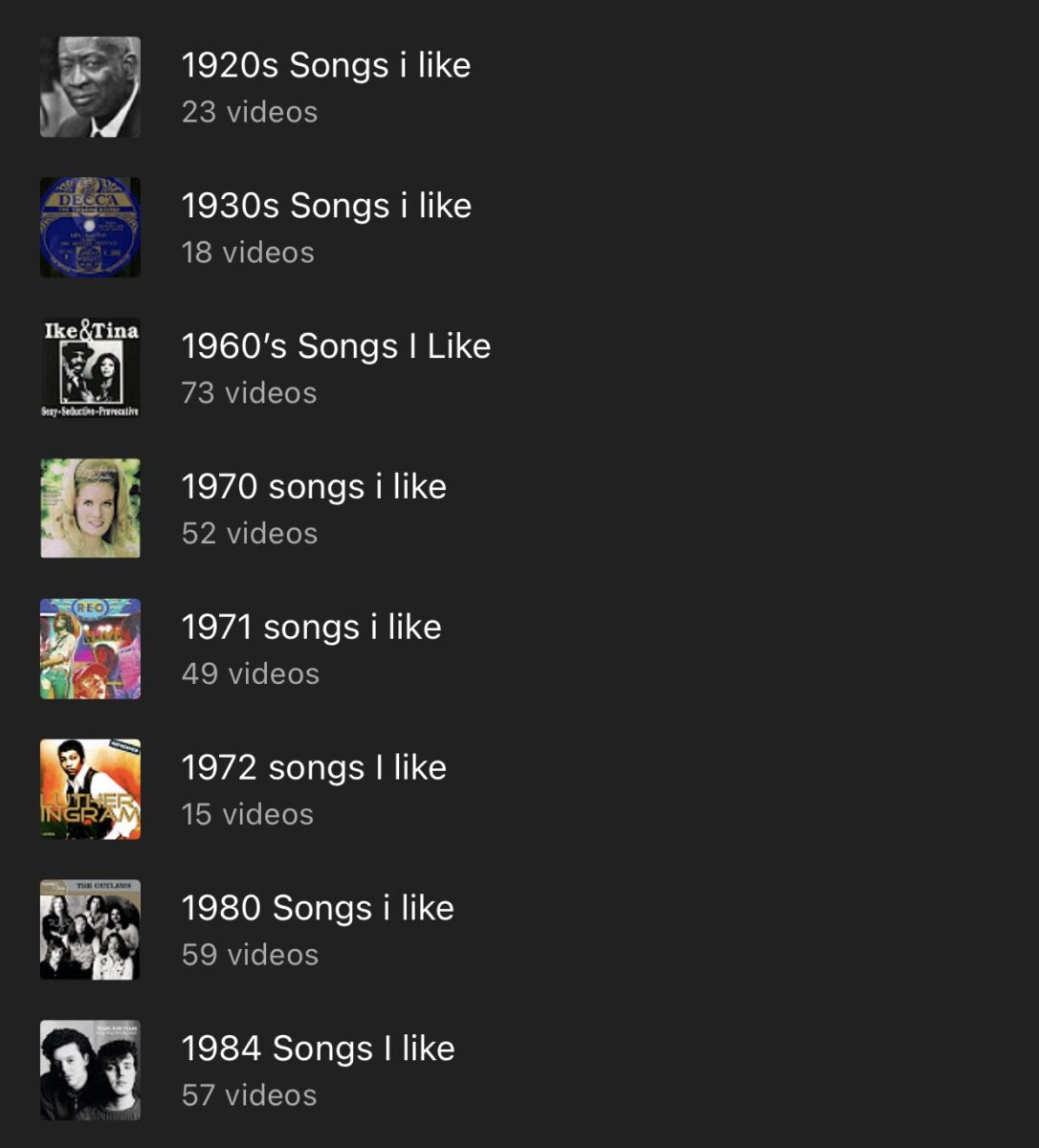Click the "23 videos" count text

pos(250,112)
